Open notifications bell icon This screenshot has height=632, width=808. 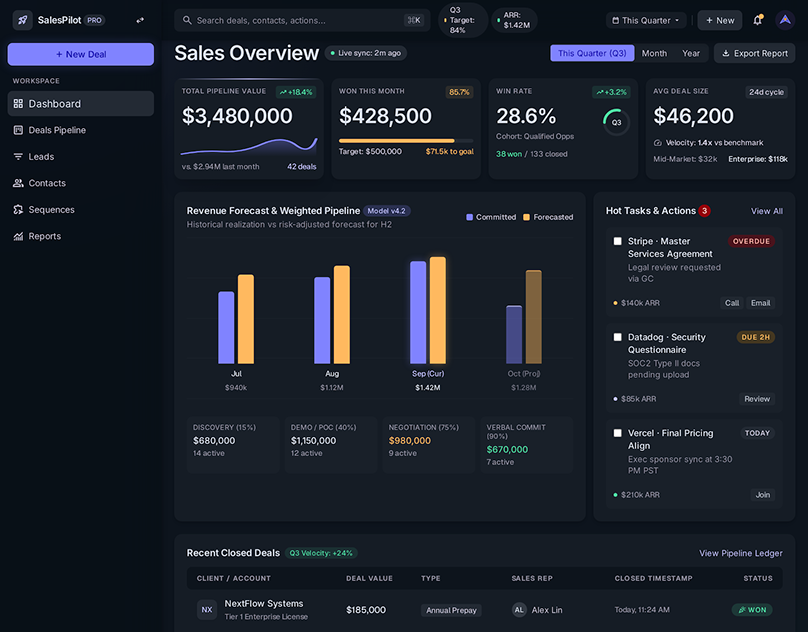coord(758,20)
